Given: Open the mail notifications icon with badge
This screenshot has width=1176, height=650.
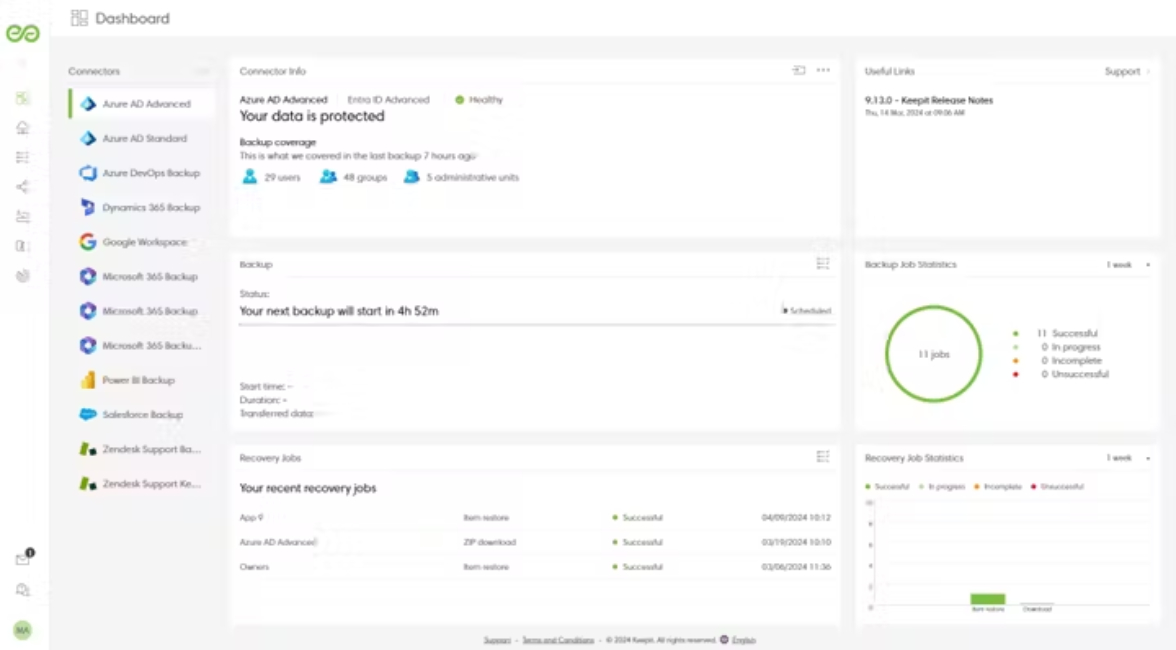Looking at the screenshot, I should 24,558.
